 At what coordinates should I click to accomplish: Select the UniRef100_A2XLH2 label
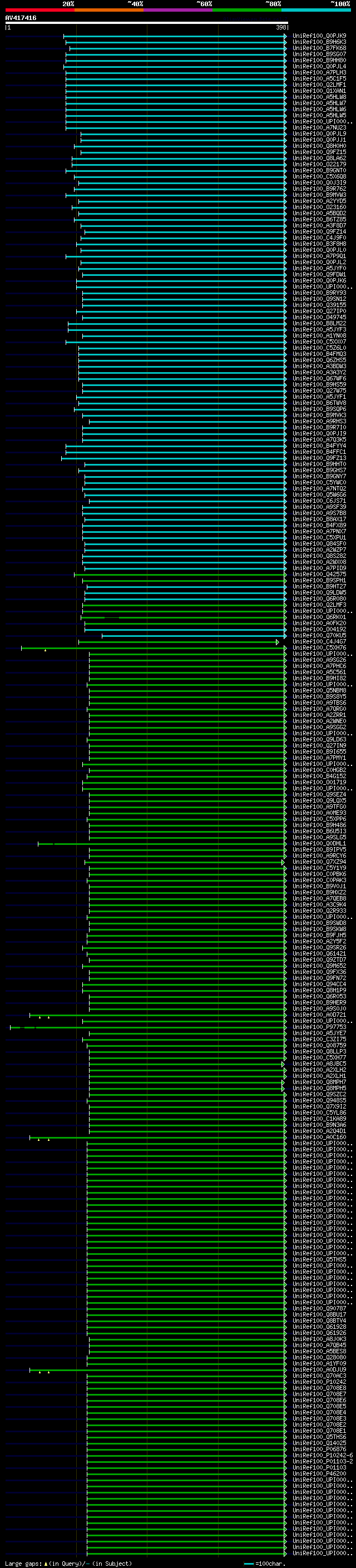(319, 1070)
